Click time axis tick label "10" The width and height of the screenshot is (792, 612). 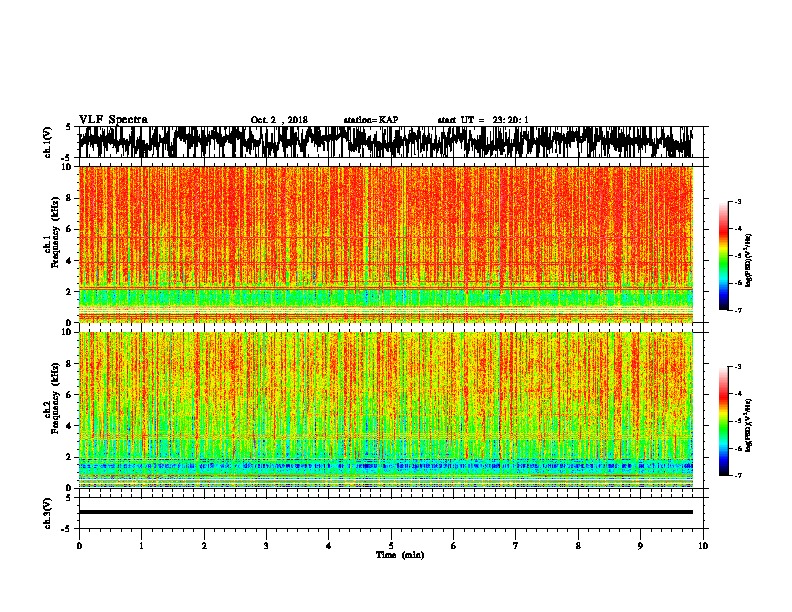tap(703, 546)
